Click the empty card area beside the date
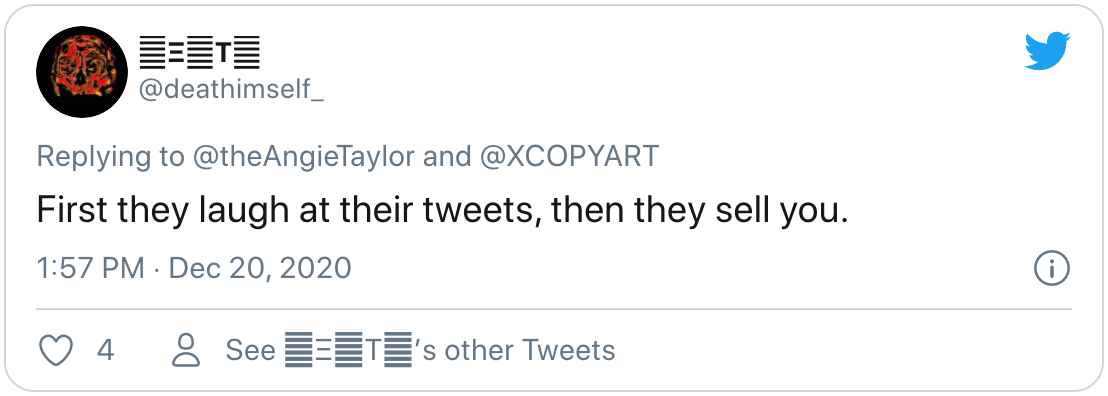 point(692,269)
